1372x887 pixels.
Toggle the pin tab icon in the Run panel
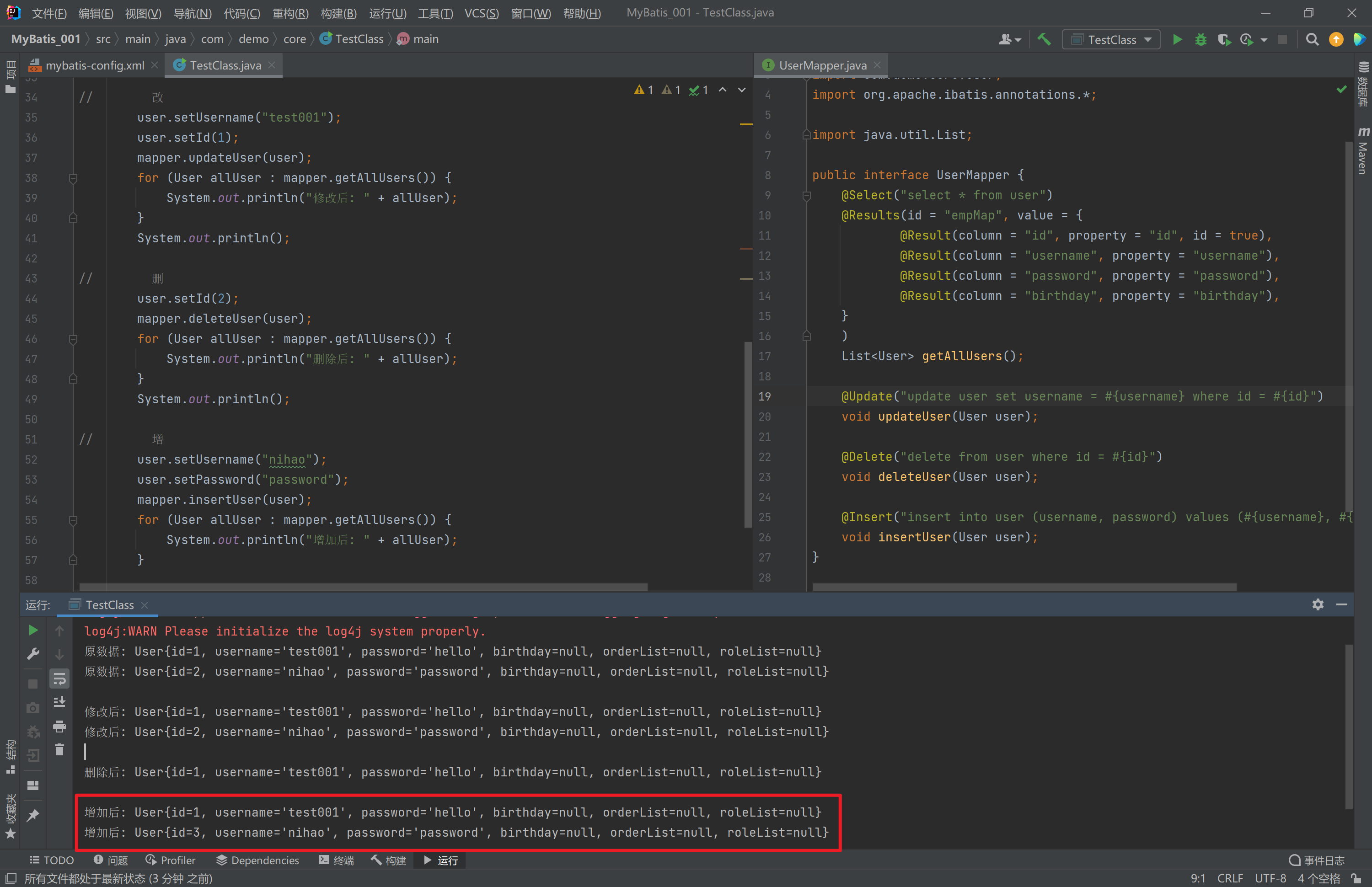(x=33, y=814)
